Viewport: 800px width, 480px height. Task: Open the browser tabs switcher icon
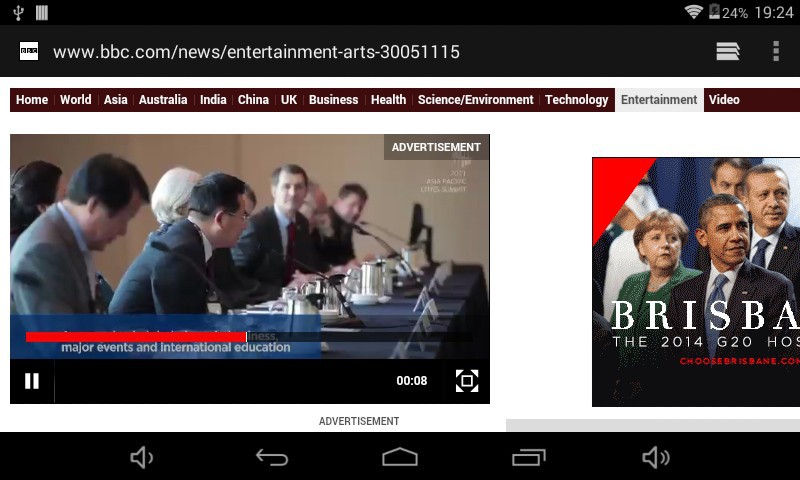pyautogui.click(x=728, y=52)
